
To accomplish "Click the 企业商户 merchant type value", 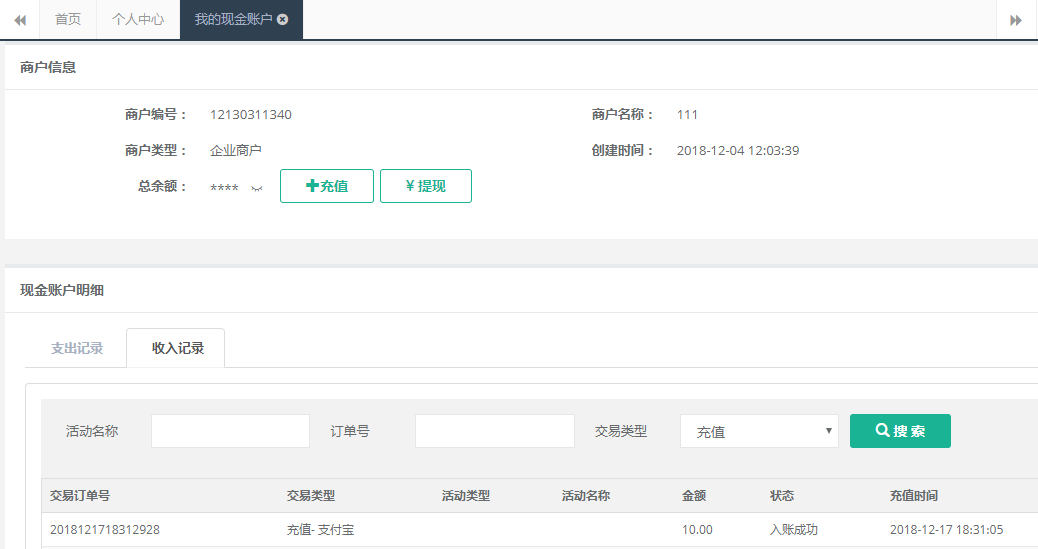I will [236, 150].
